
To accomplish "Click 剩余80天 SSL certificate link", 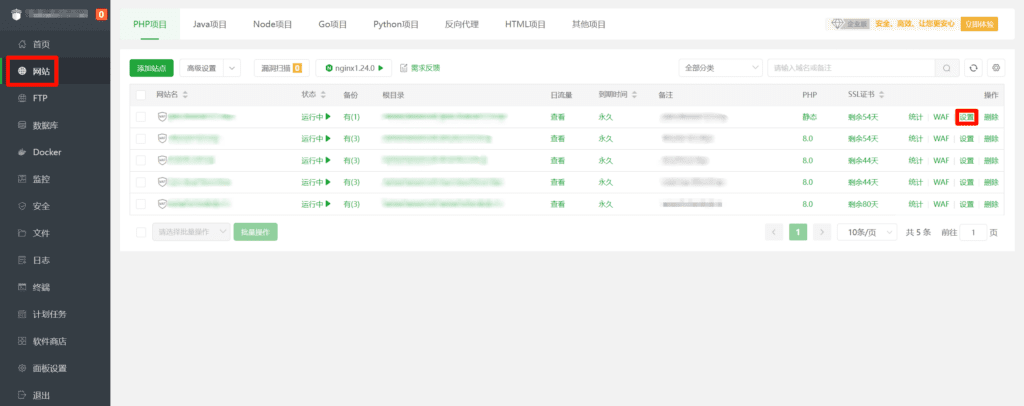I will click(863, 204).
